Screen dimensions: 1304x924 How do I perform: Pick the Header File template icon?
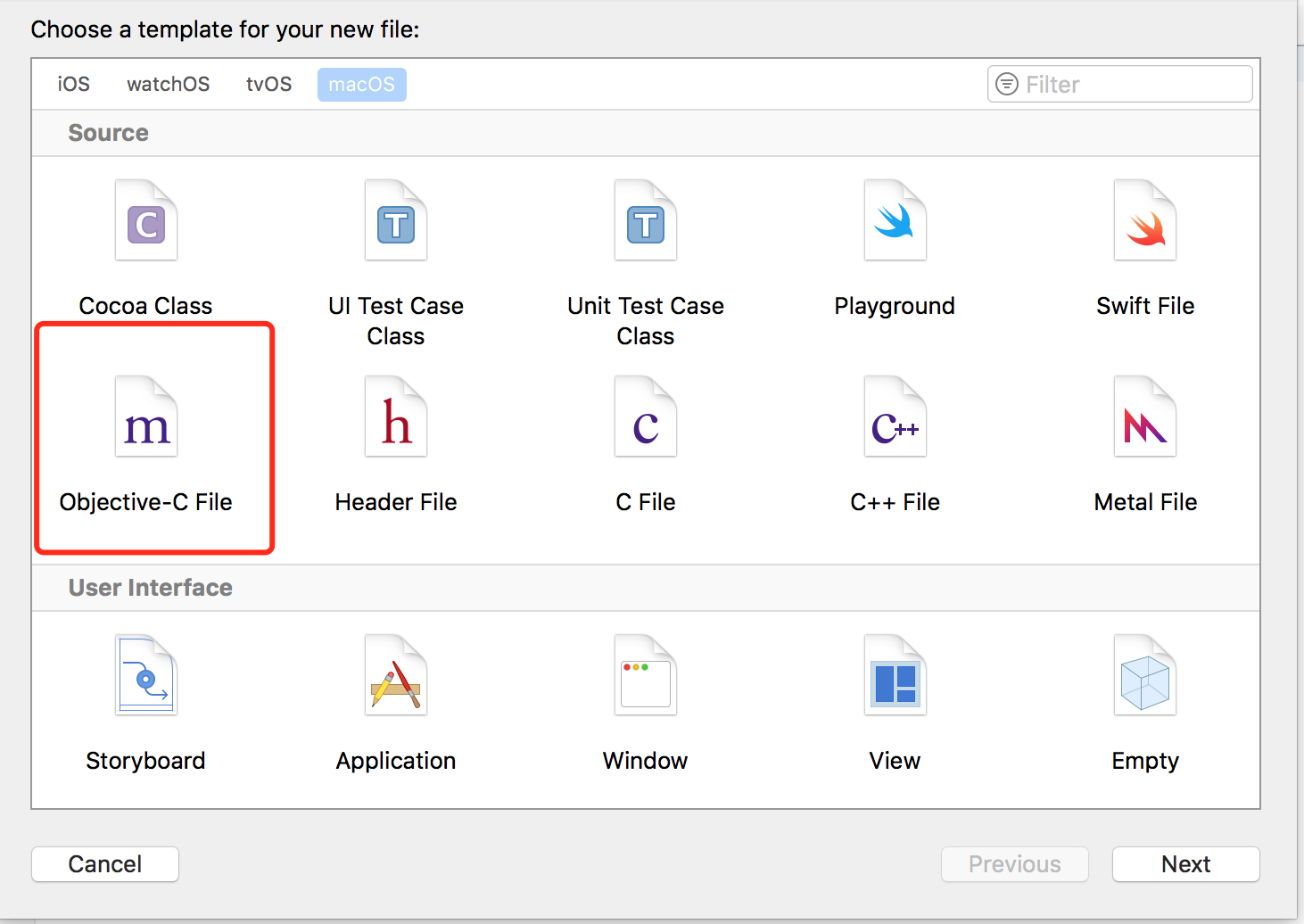[x=396, y=417]
